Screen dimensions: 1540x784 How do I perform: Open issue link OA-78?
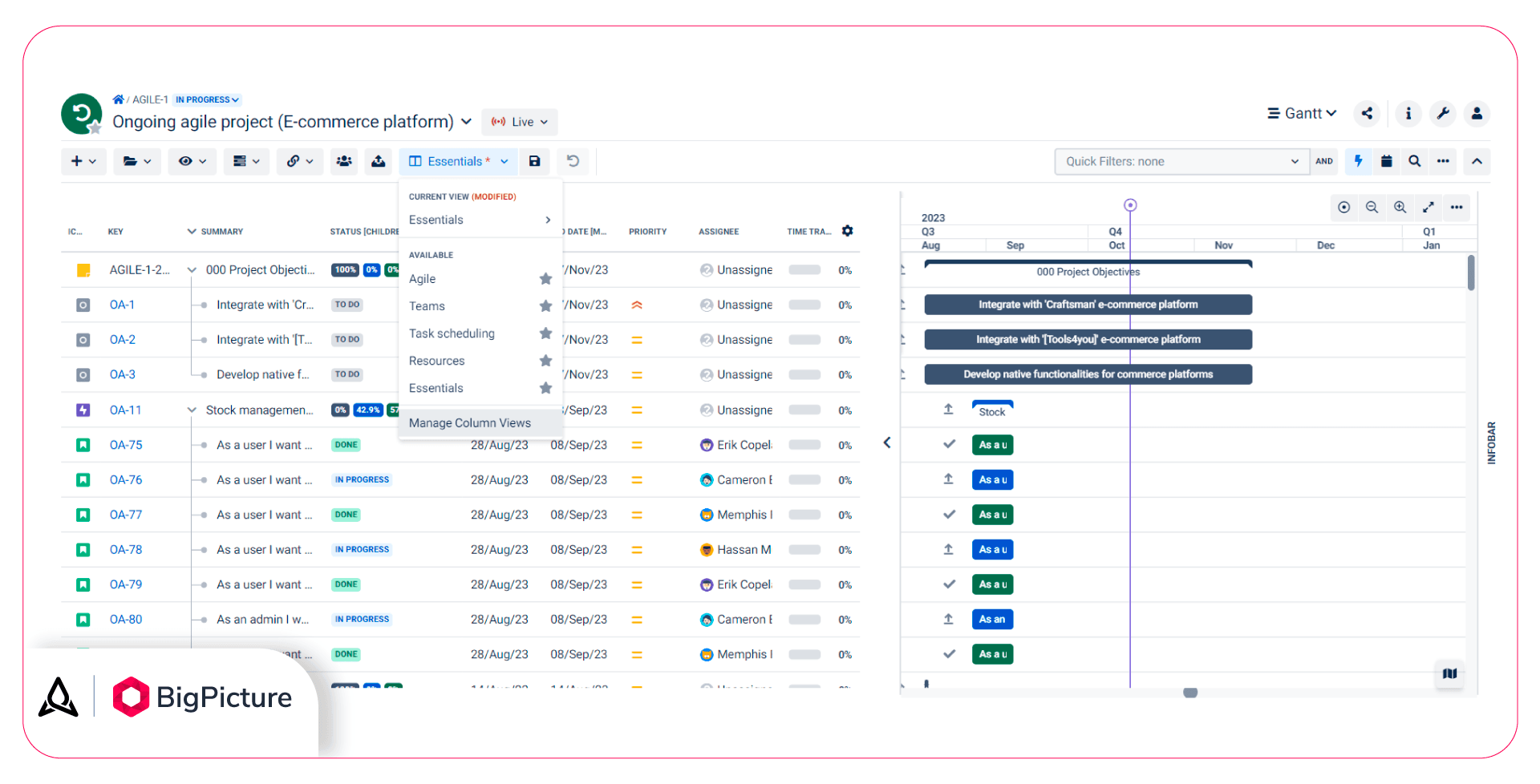coord(126,549)
